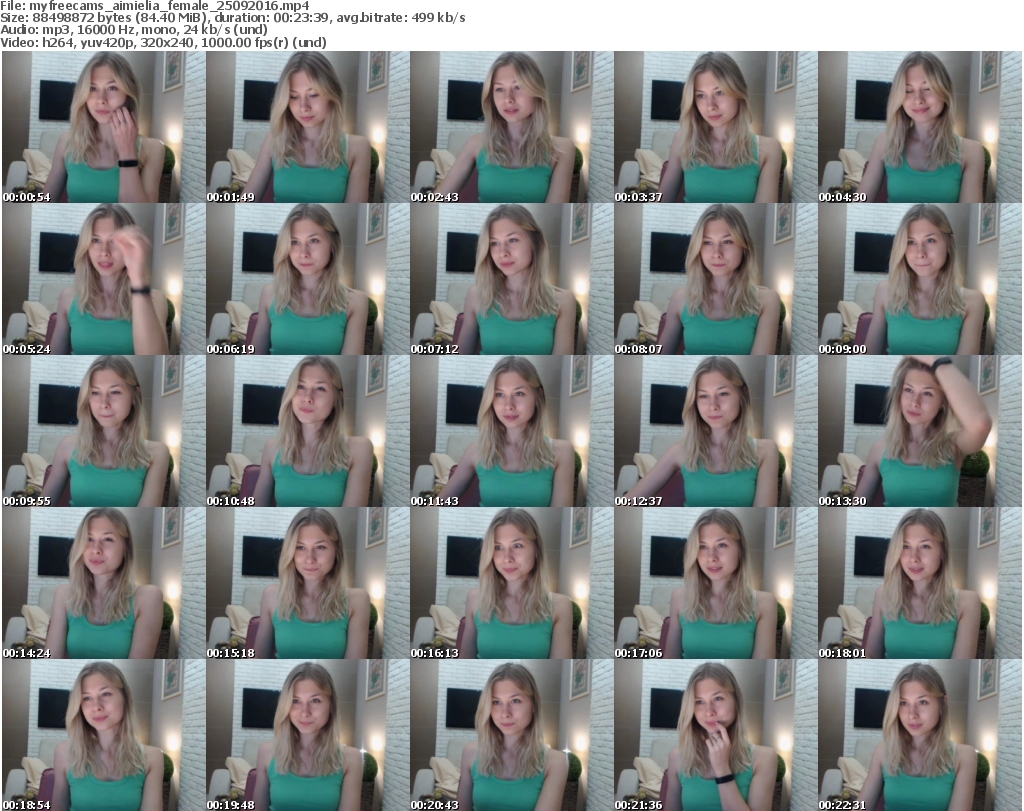Screen dimensions: 1024x811
Task: Click the Size and duration info line
Action: pos(233,18)
